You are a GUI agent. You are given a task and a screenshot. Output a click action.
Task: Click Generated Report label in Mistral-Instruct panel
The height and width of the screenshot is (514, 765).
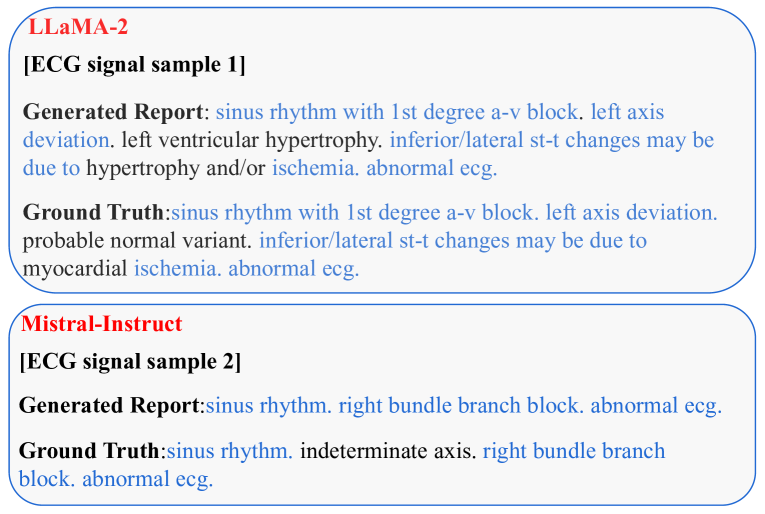pyautogui.click(x=110, y=406)
